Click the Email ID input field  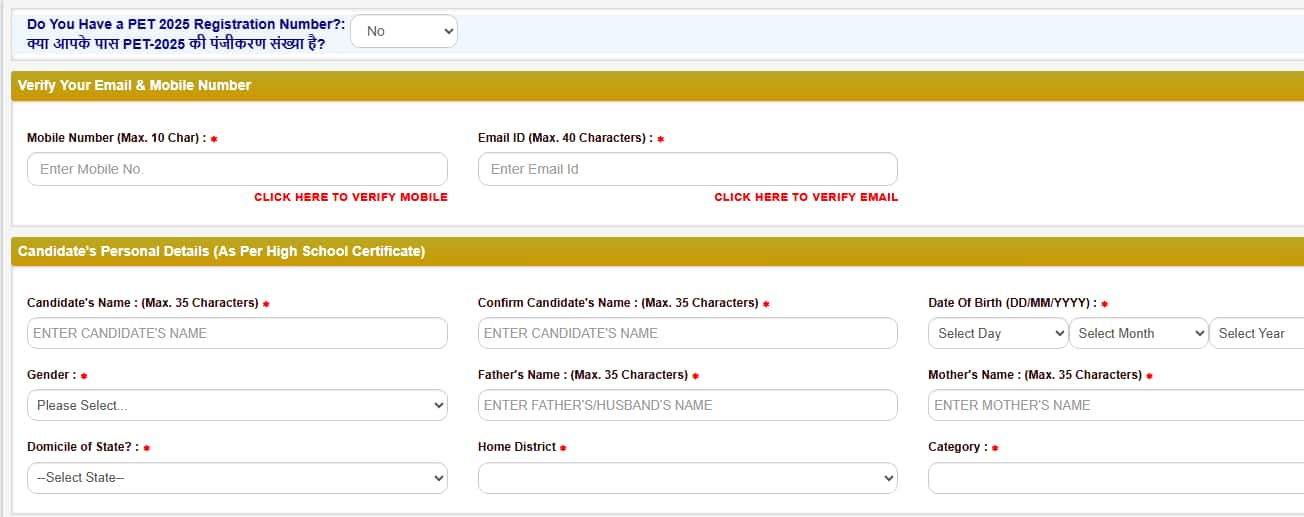[688, 169]
